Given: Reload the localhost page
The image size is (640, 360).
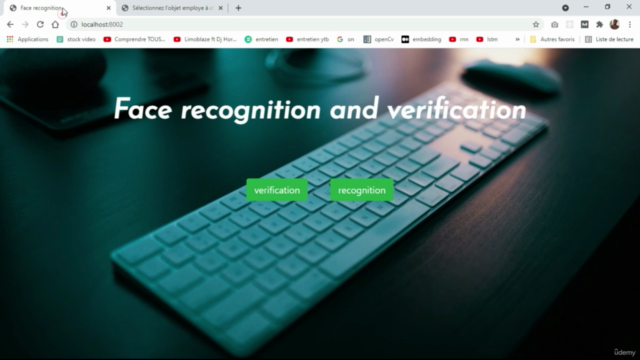Looking at the screenshot, I should coord(40,24).
